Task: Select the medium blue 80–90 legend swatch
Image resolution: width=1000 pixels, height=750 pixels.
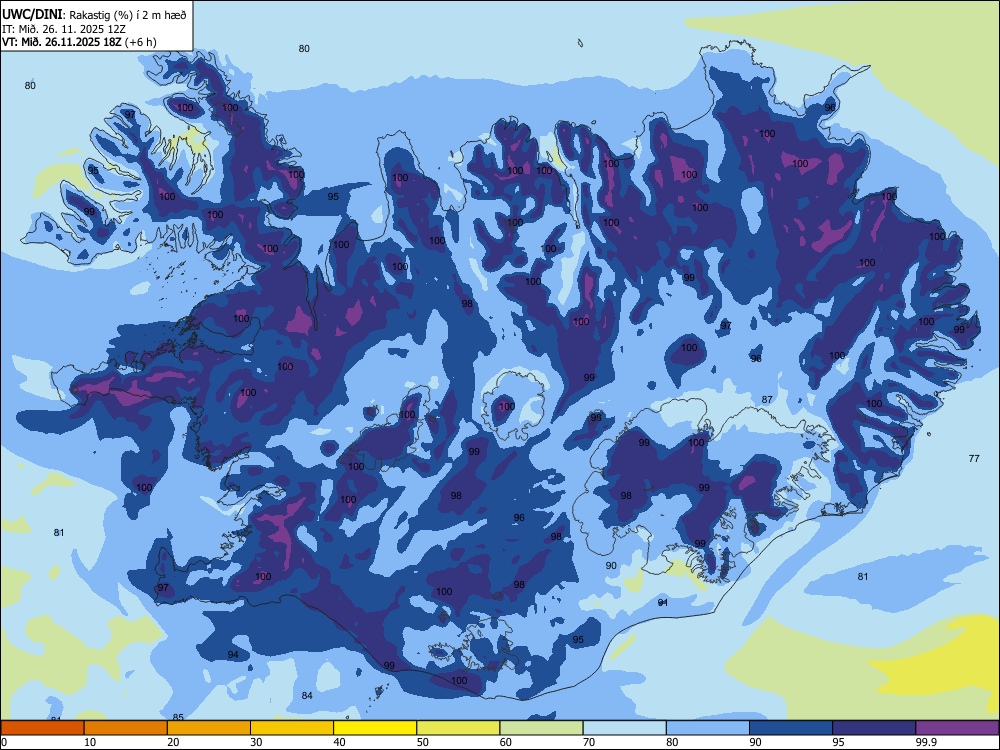Action: pos(708,728)
